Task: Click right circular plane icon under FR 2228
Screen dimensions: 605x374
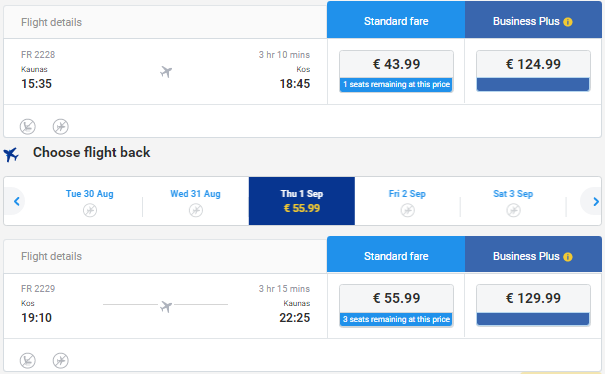Action: tap(61, 127)
